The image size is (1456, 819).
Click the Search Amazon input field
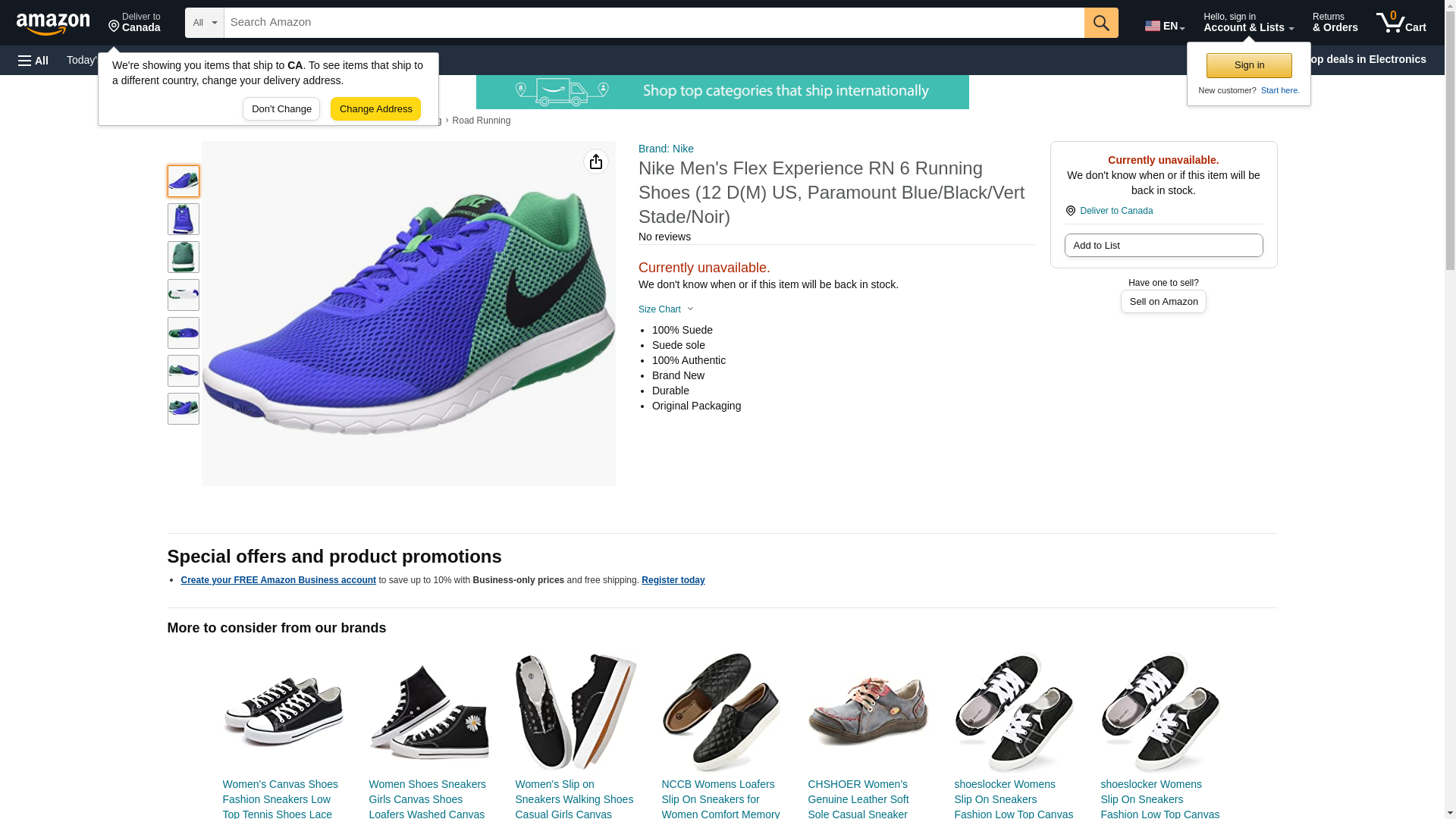coord(653,23)
